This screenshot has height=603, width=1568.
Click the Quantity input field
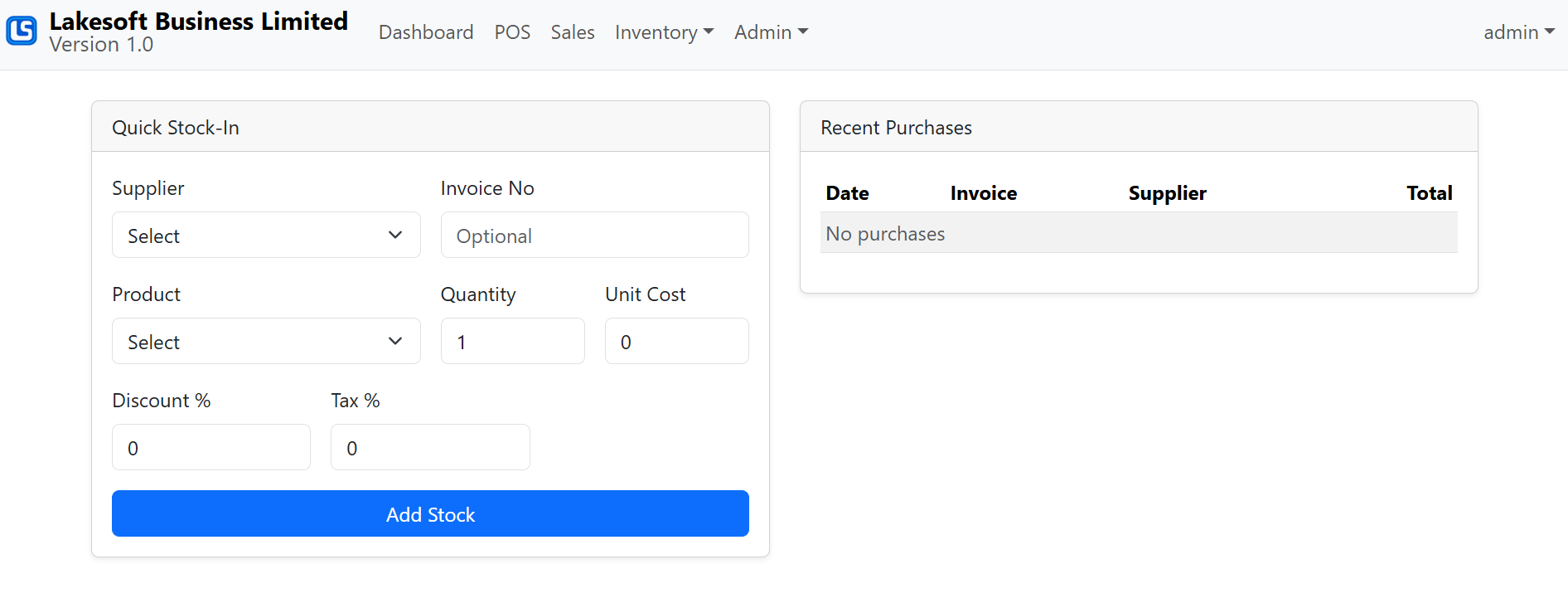pyautogui.click(x=513, y=341)
